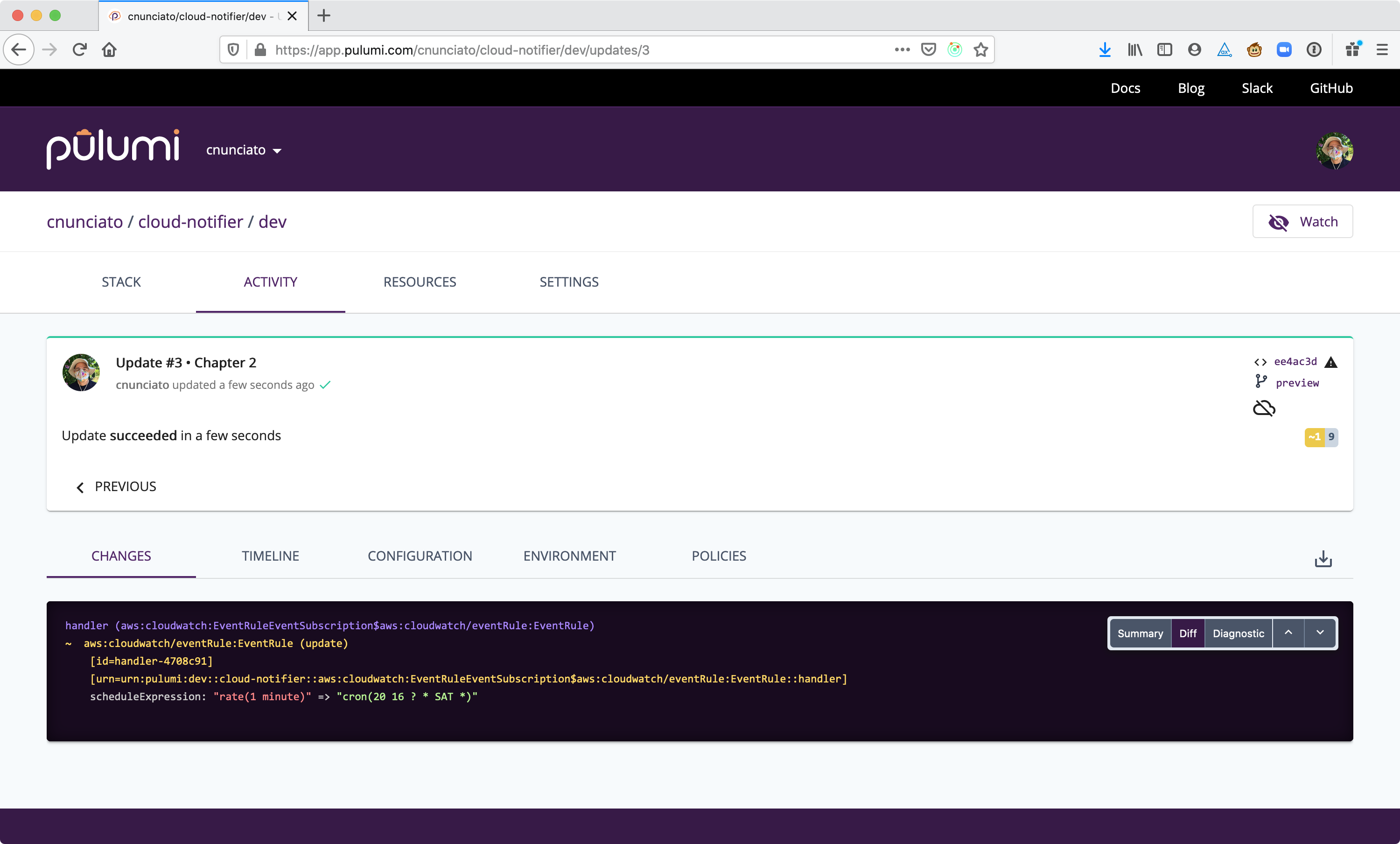
Task: Open the browser downloads panel
Action: (1105, 50)
